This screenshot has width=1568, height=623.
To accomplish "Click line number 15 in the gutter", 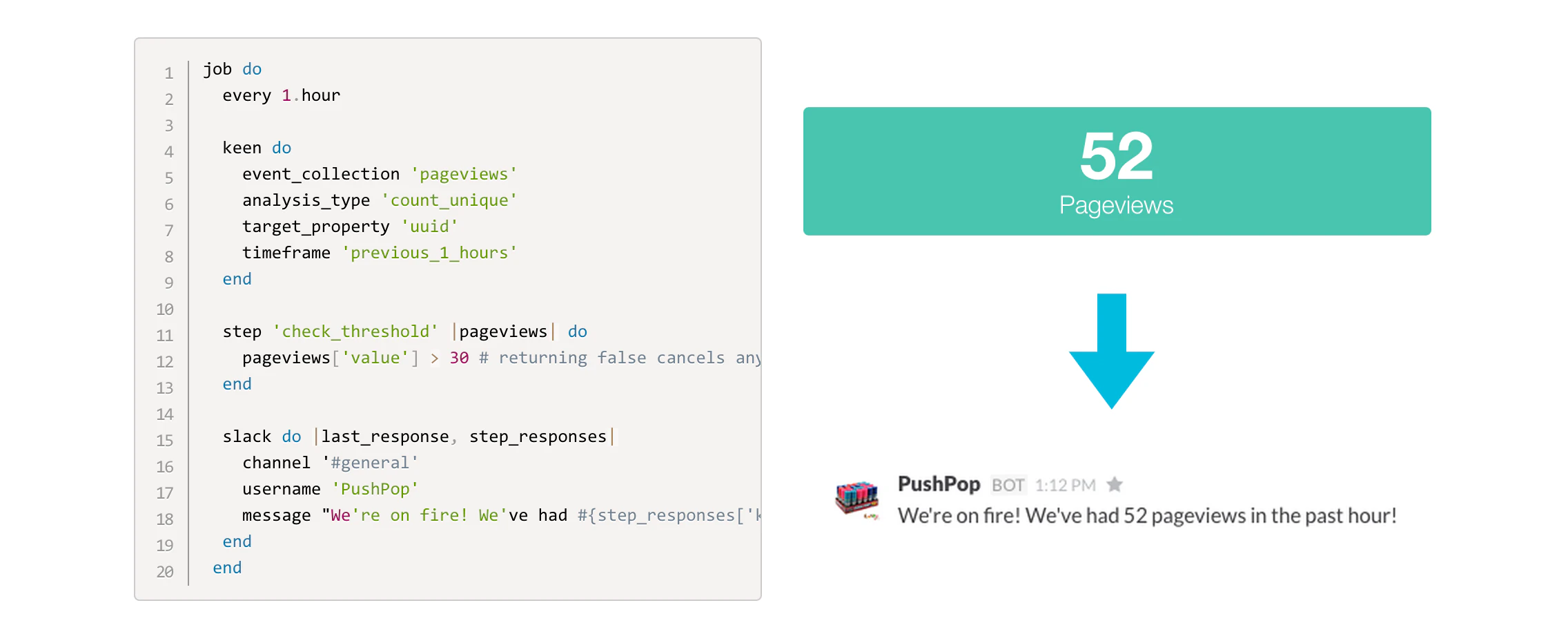I will [x=164, y=441].
